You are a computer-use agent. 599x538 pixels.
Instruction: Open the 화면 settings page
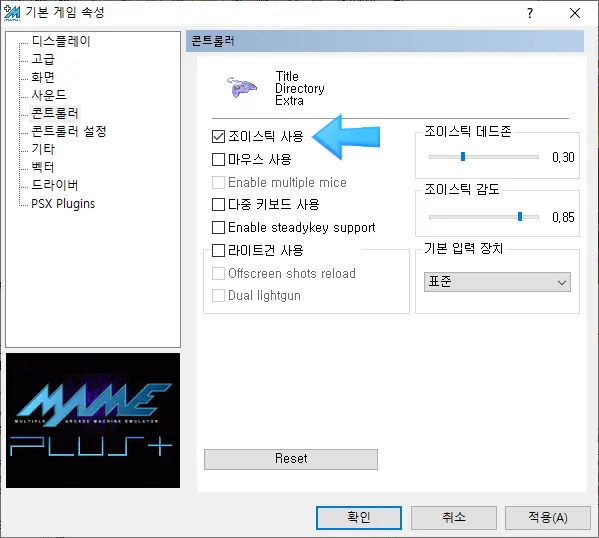43,77
